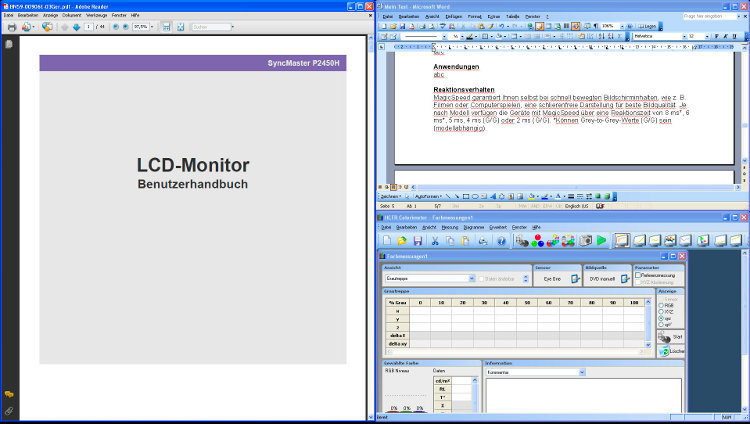Click the green play arrow in HCFR toolbar
The image size is (750, 424).
tap(601, 241)
